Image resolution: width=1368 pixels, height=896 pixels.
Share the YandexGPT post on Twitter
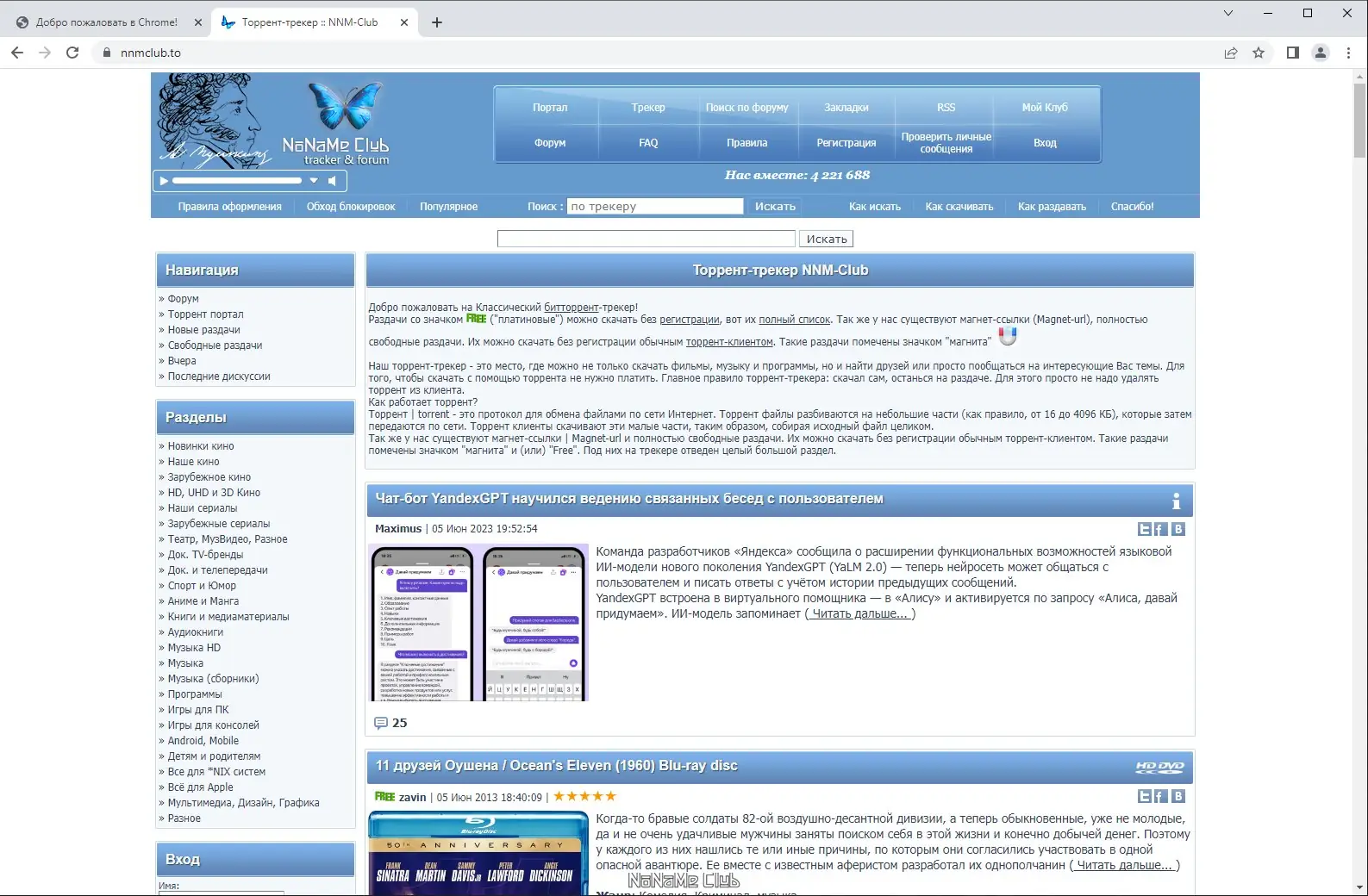pos(1145,529)
